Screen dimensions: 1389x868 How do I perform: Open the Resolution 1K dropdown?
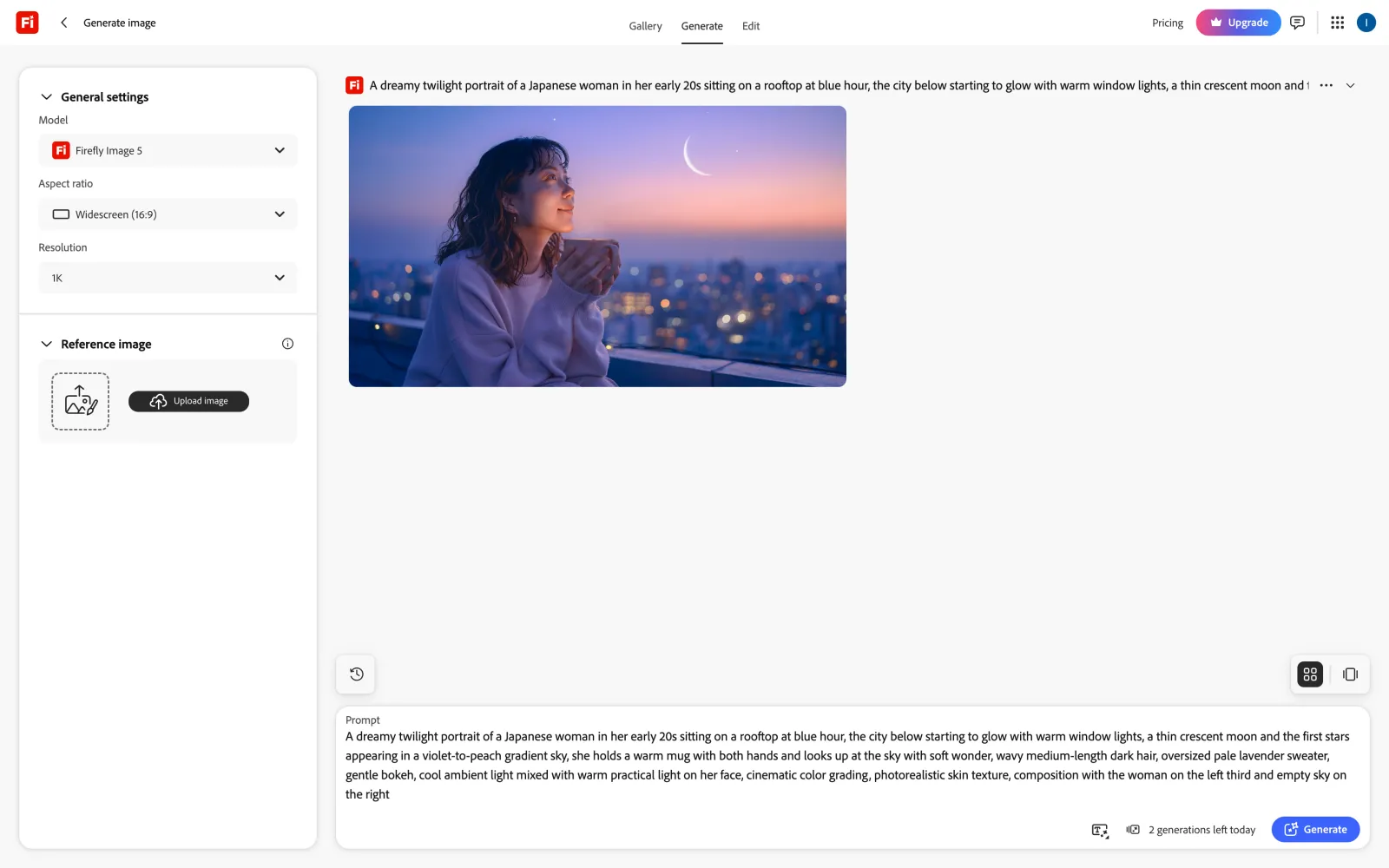(x=168, y=278)
